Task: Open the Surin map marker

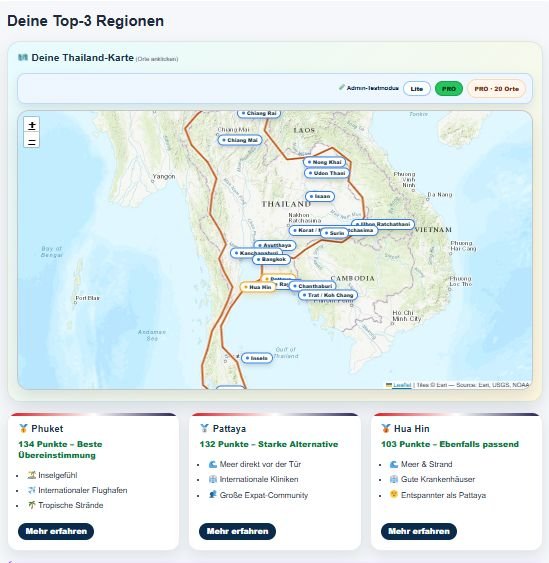Action: 334,233
